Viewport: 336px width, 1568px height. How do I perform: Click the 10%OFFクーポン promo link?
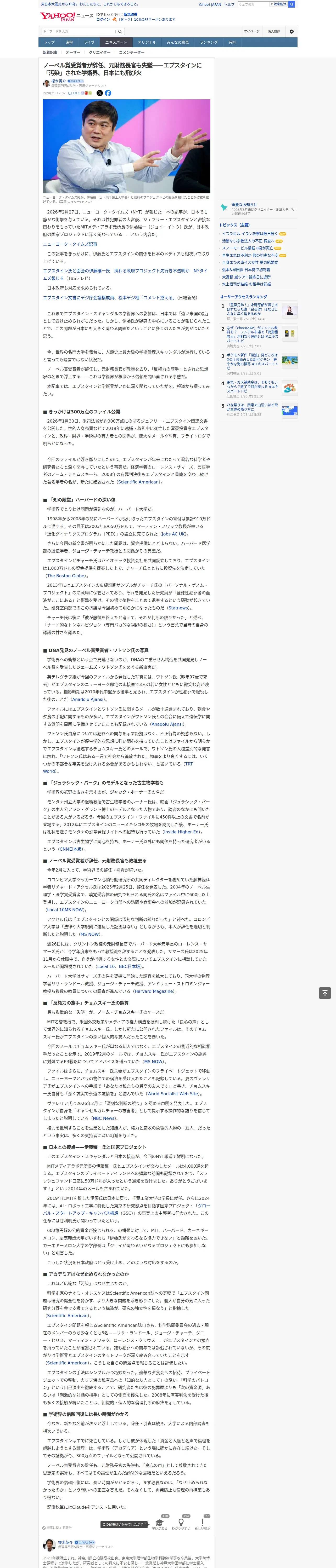146,20
